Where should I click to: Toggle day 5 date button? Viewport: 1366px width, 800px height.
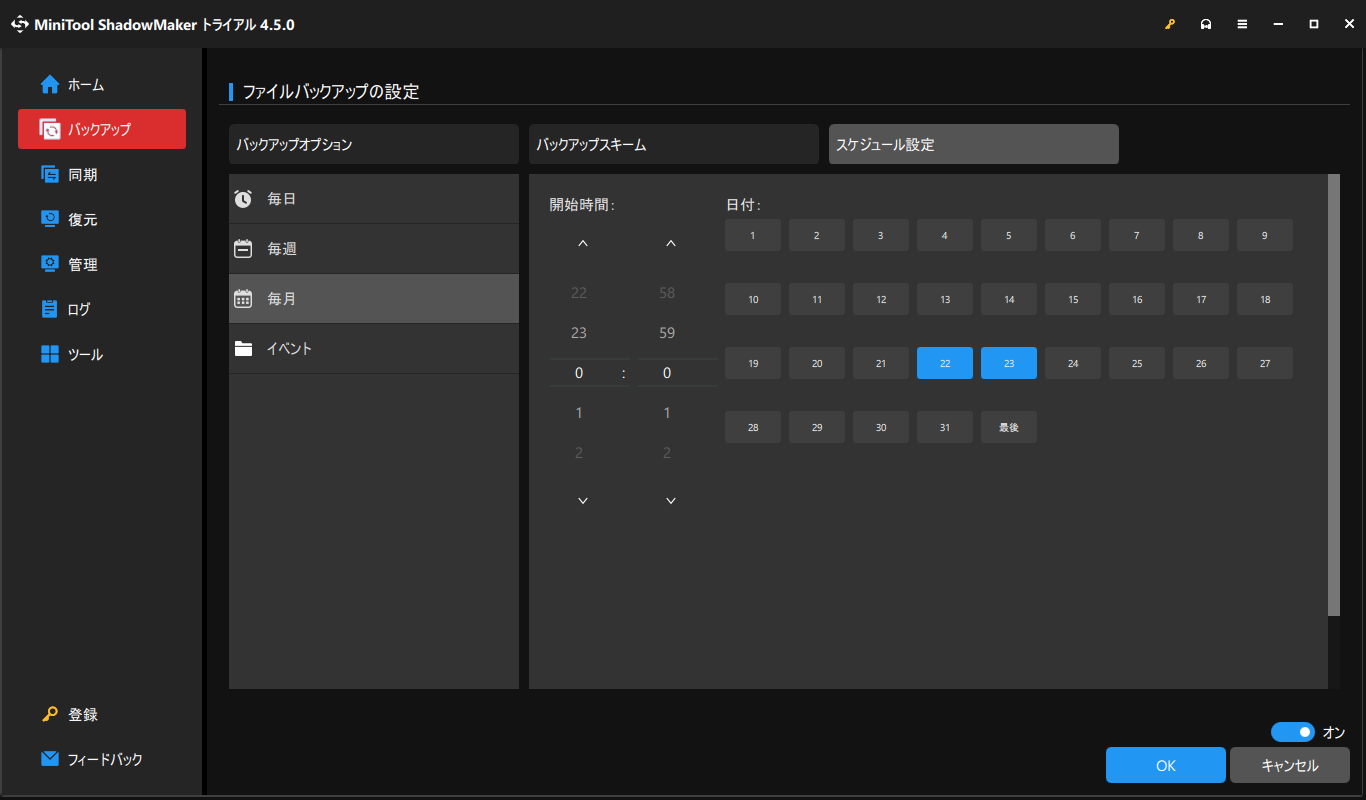pyautogui.click(x=1009, y=235)
